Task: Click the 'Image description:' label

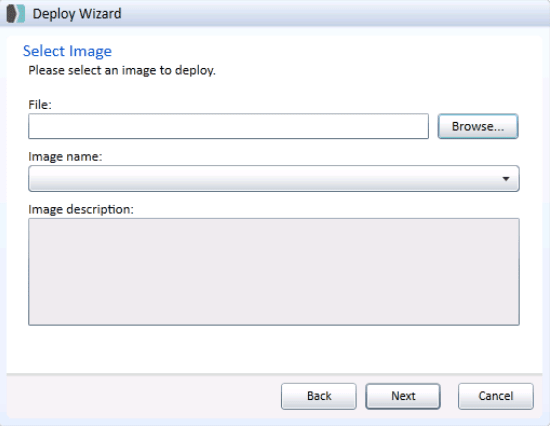Action: 81,209
